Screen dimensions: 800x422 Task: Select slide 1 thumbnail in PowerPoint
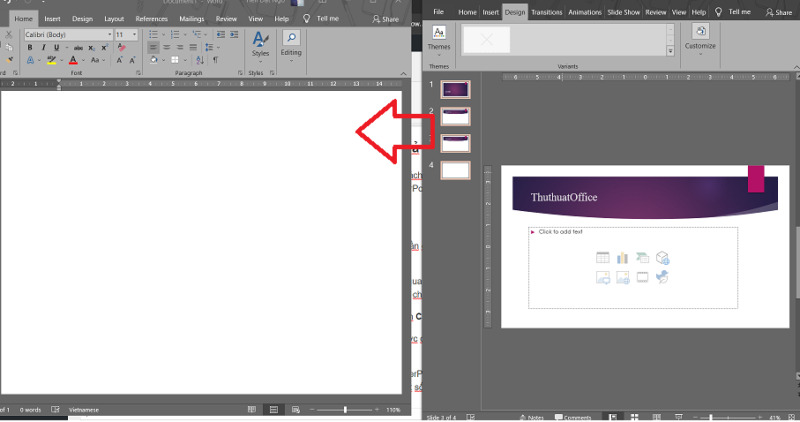pyautogui.click(x=455, y=89)
